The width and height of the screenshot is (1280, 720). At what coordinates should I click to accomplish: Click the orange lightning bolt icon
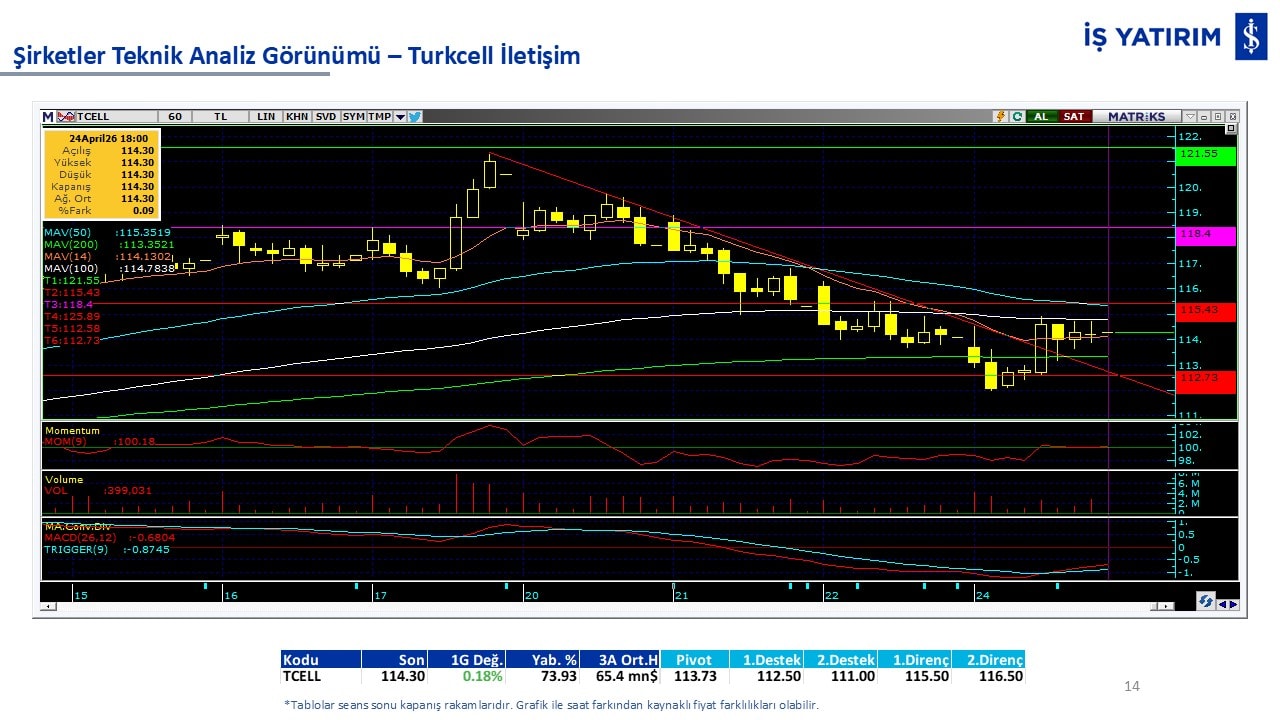click(x=999, y=117)
